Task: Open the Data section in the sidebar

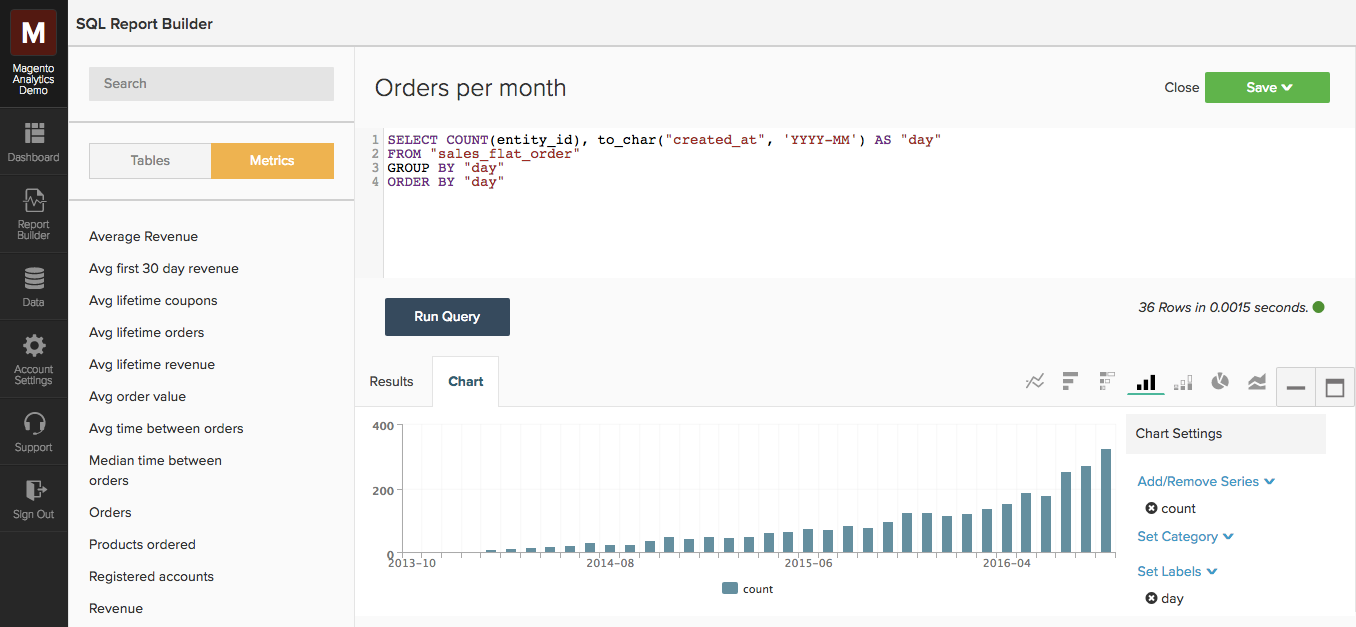Action: point(33,287)
